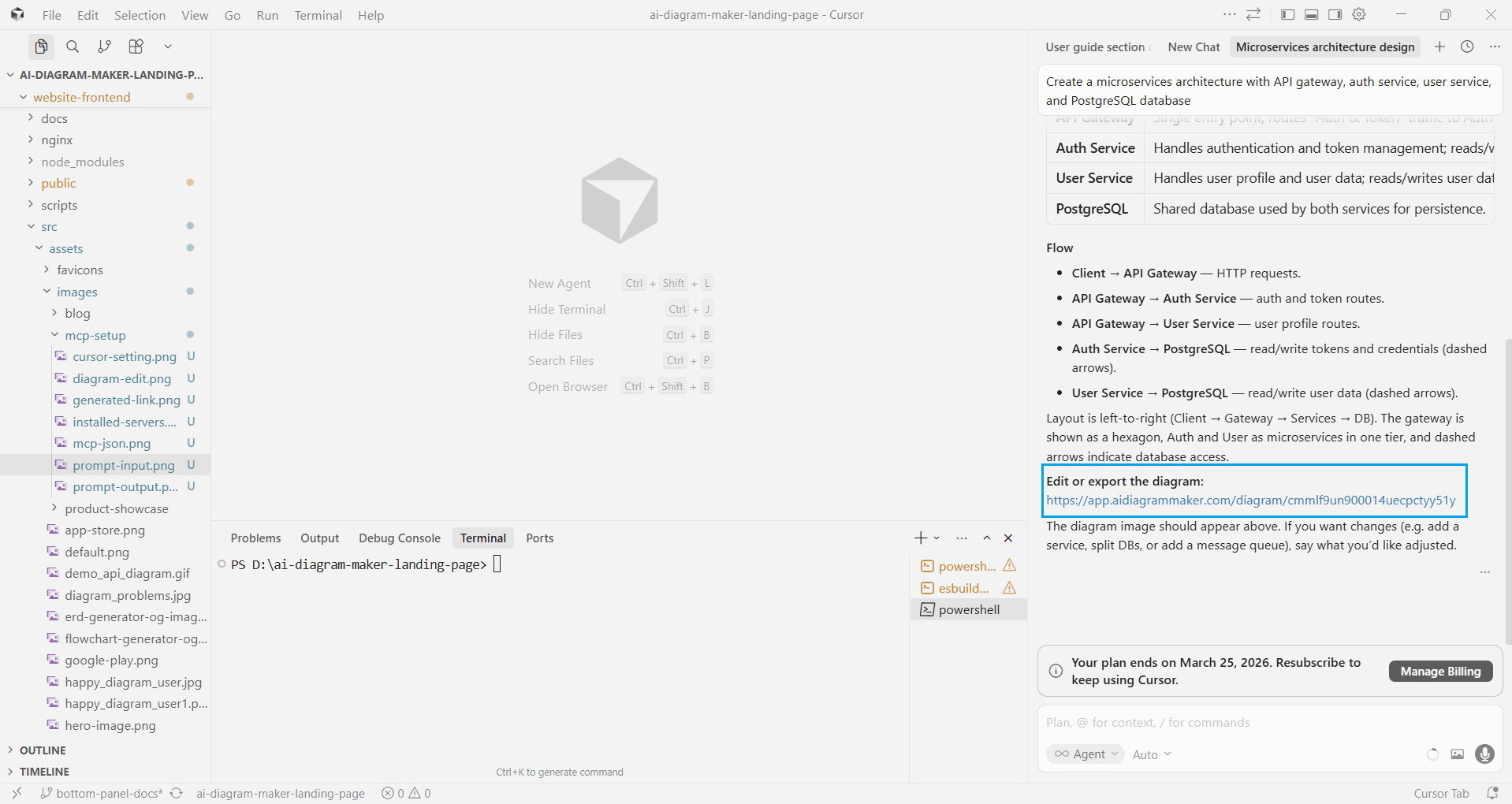Toggle the secondary sidebar icon
The image size is (1512, 804).
(x=1335, y=14)
